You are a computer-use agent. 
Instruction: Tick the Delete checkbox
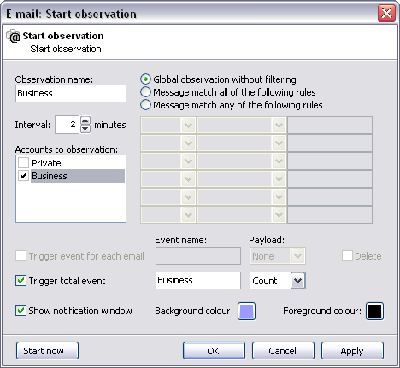click(347, 256)
